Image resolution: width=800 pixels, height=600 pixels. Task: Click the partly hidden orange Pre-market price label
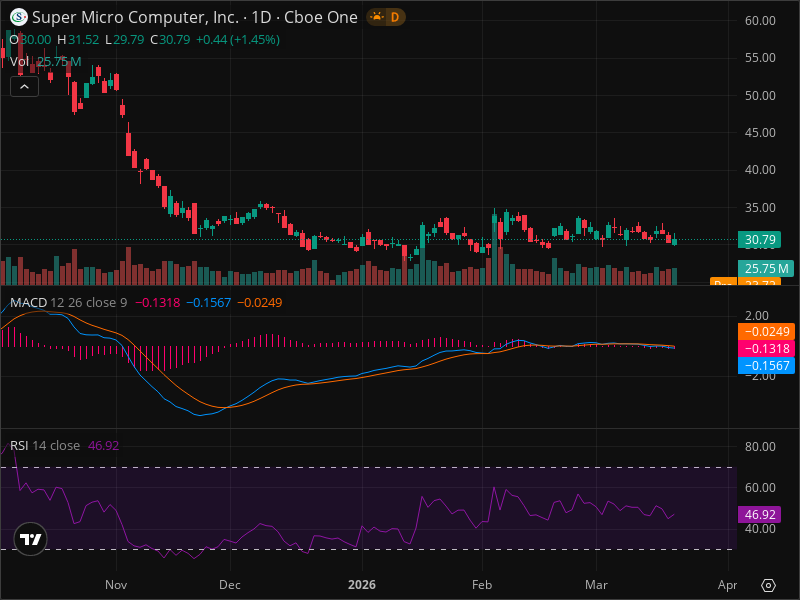(x=745, y=282)
